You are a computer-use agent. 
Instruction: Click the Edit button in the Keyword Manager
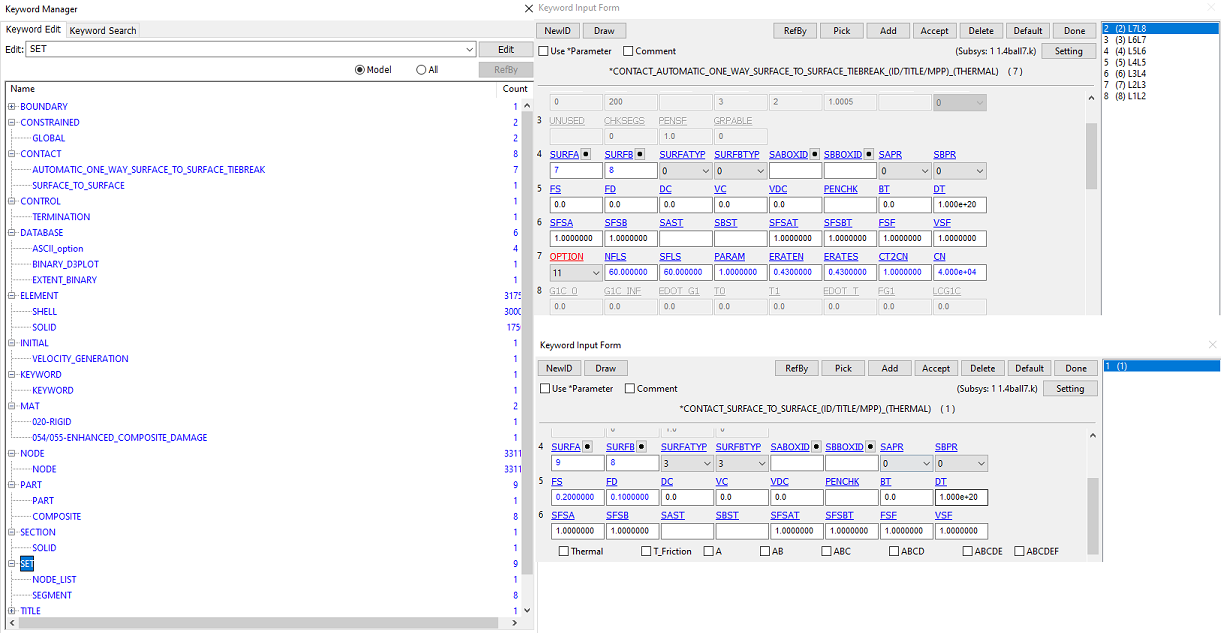coord(506,49)
